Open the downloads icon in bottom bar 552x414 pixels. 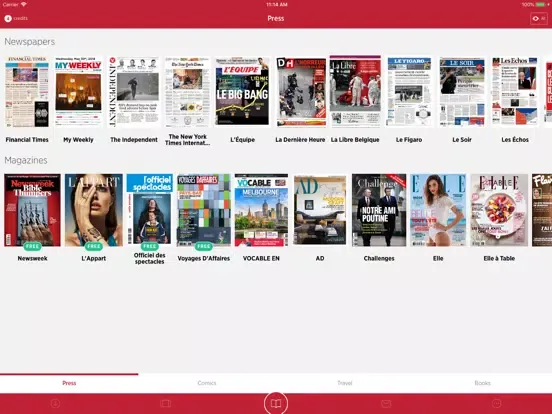(x=55, y=403)
